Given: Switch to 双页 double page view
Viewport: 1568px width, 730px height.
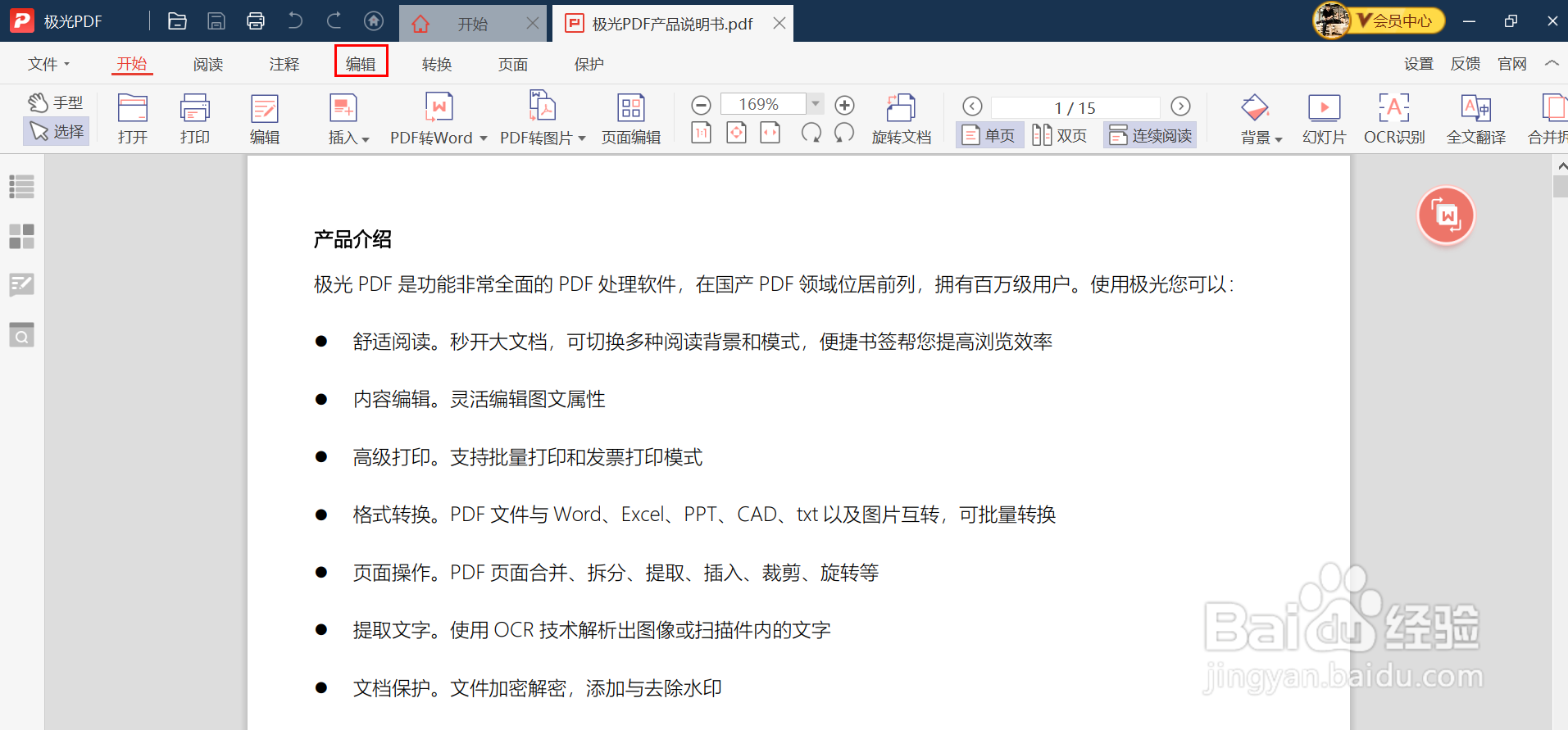Looking at the screenshot, I should (x=1060, y=135).
